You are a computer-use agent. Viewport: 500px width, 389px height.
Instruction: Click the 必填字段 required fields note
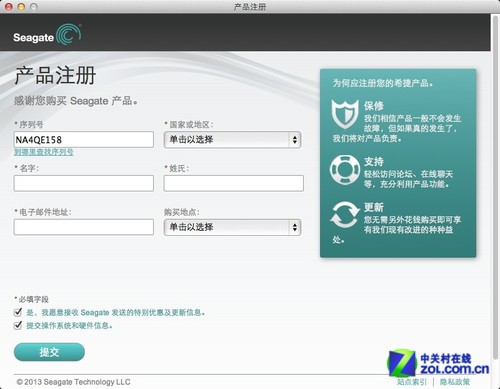coord(32,299)
